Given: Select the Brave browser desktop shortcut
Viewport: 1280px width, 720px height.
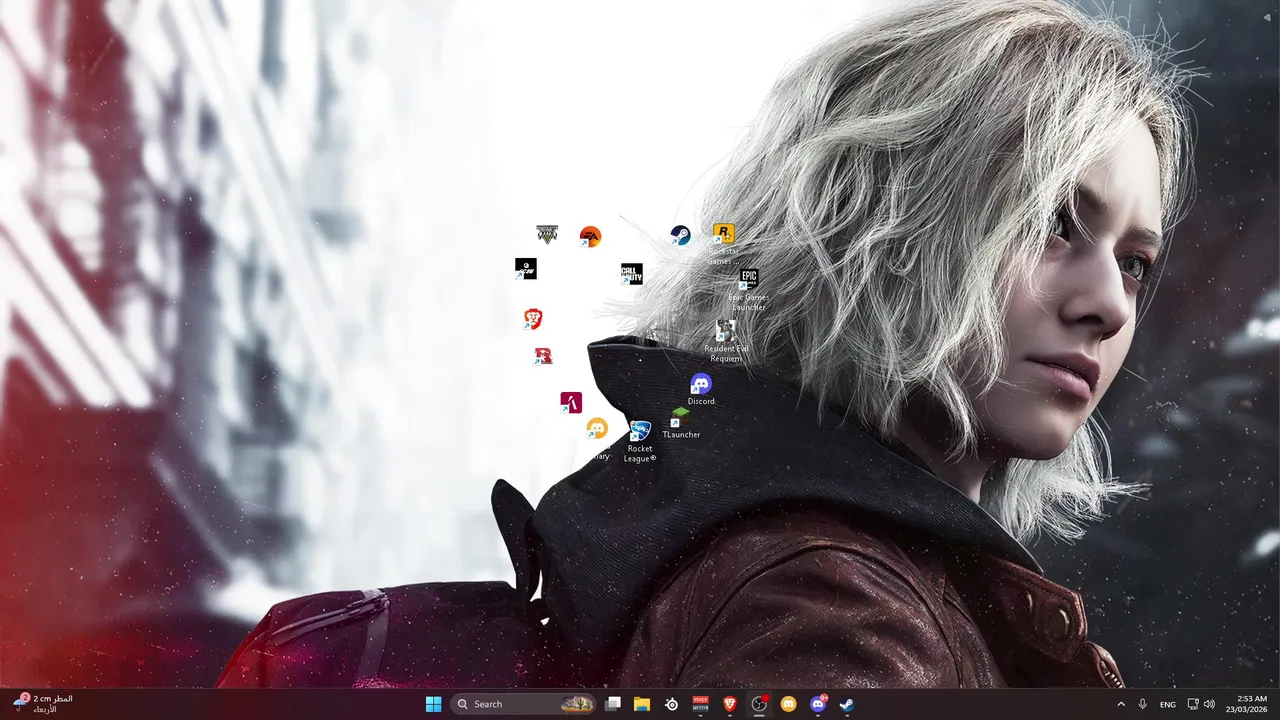Looking at the screenshot, I should pos(533,319).
